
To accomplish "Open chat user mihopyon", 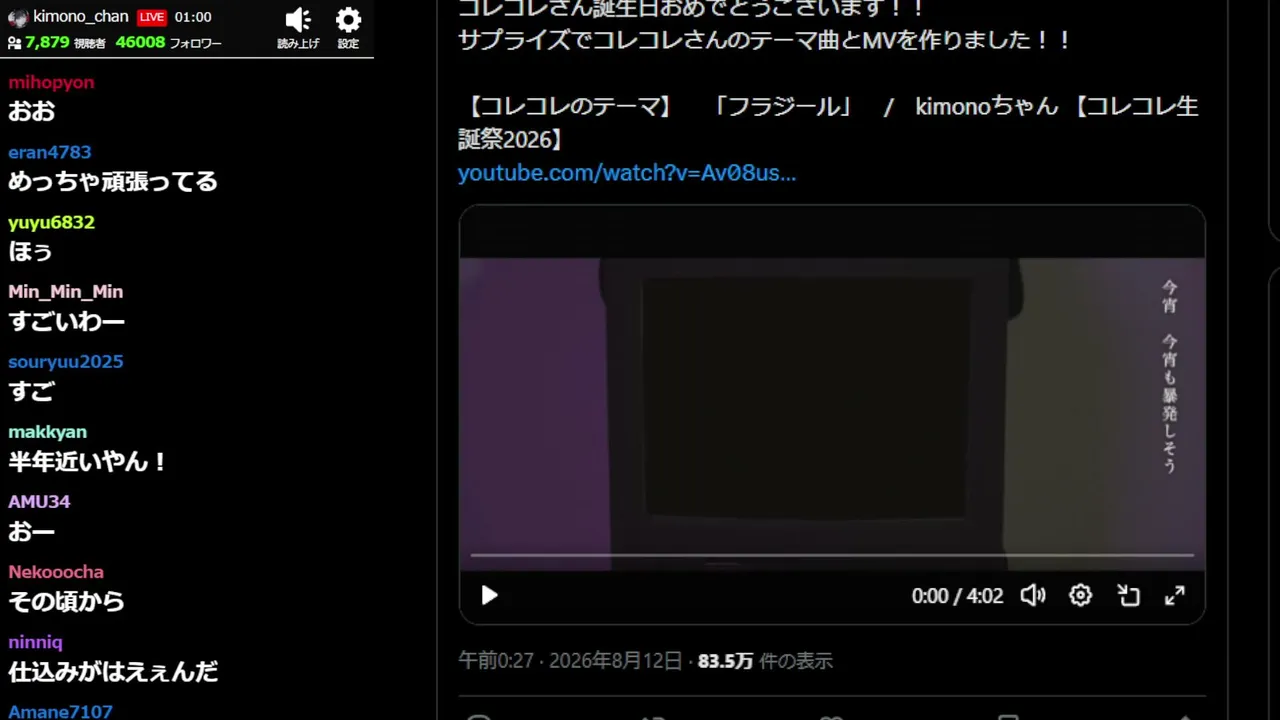I will pos(51,82).
